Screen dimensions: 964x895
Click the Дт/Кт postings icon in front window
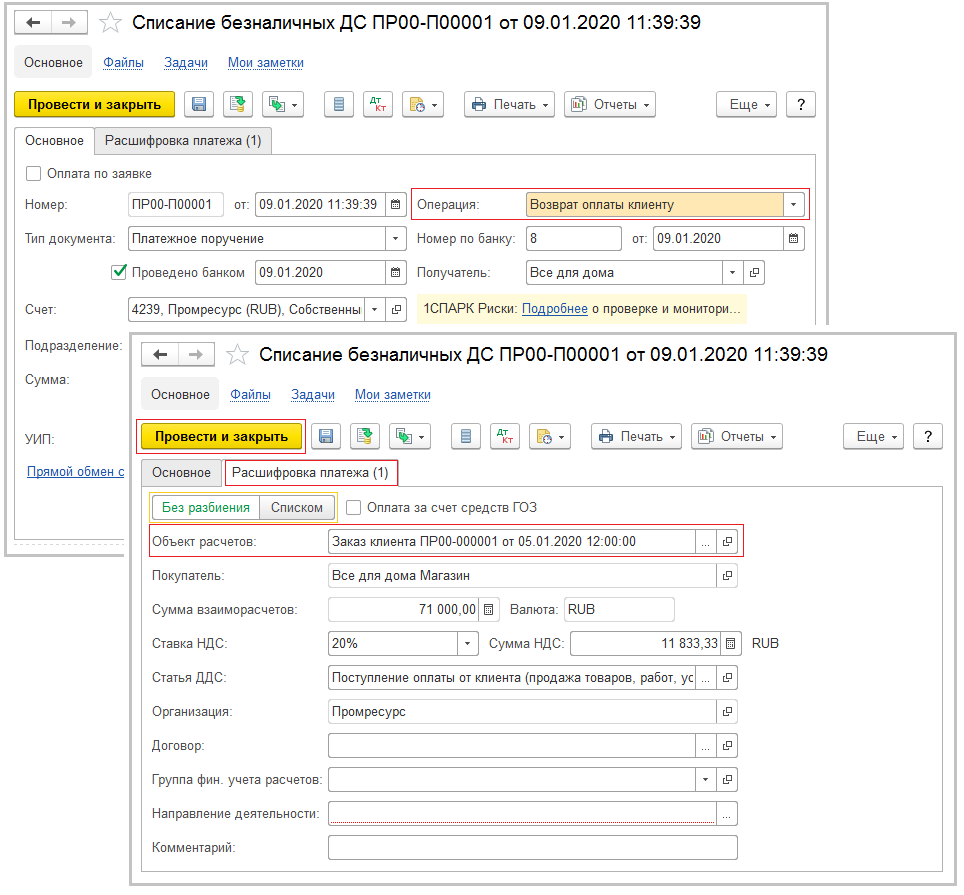point(505,436)
